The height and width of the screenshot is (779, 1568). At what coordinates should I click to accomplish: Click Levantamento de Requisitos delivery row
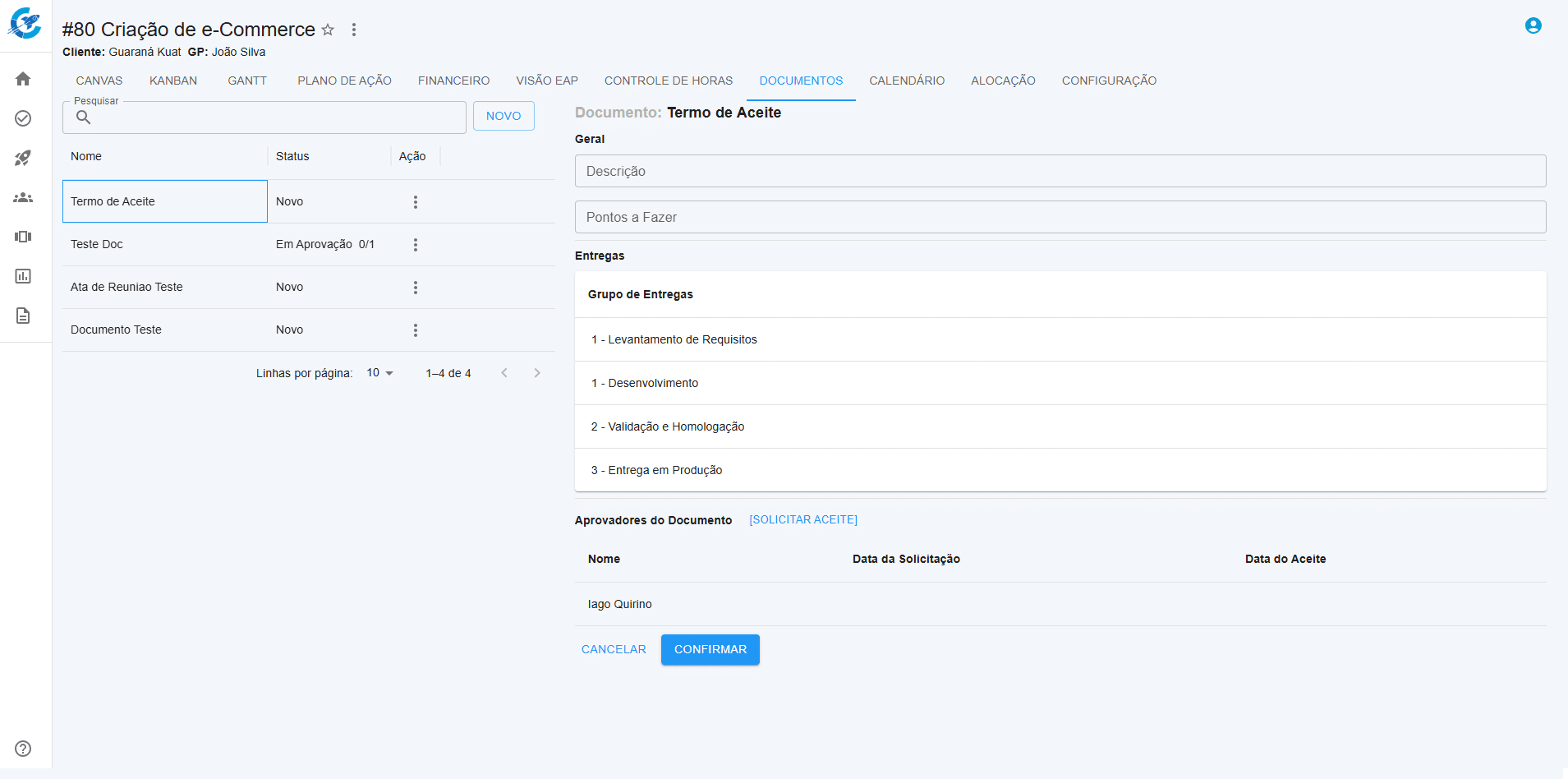pos(1060,339)
